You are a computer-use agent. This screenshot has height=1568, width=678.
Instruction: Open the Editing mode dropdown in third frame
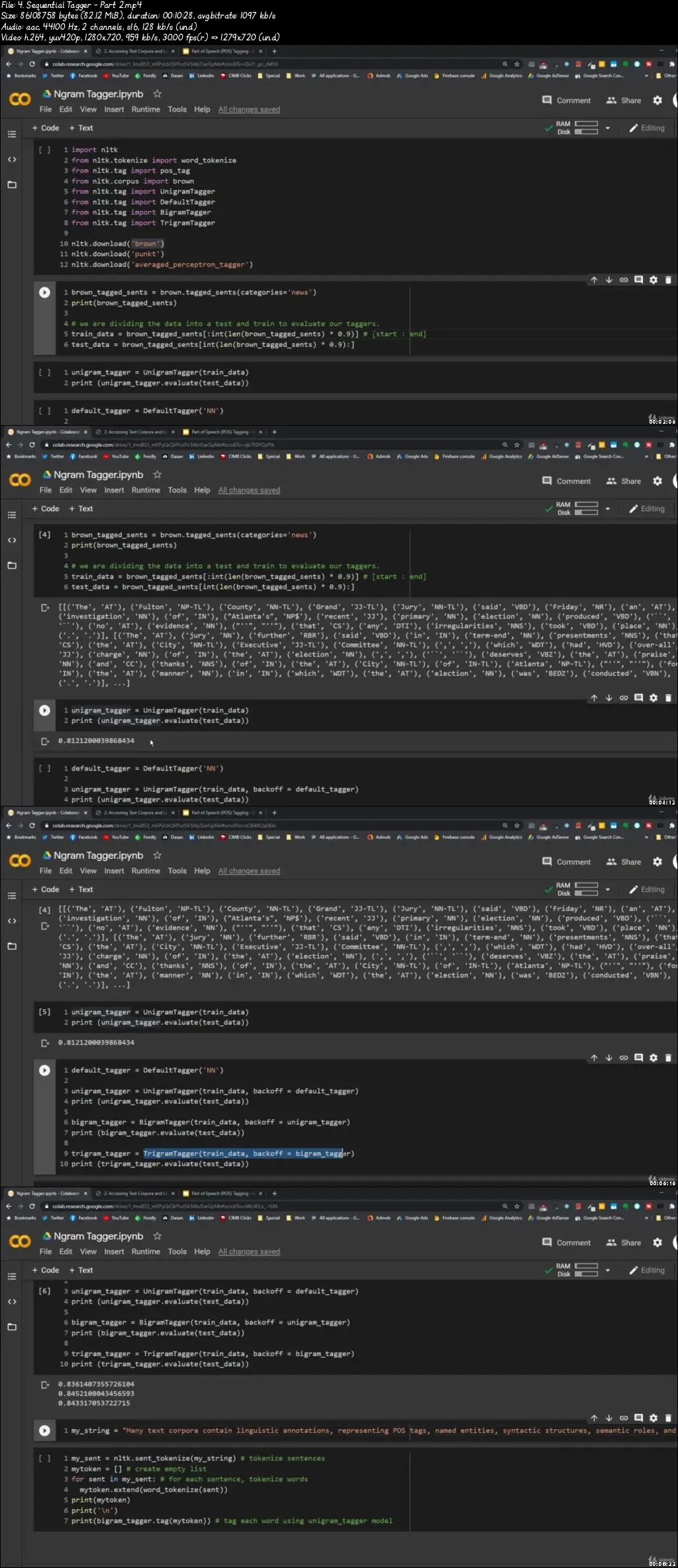[x=647, y=889]
